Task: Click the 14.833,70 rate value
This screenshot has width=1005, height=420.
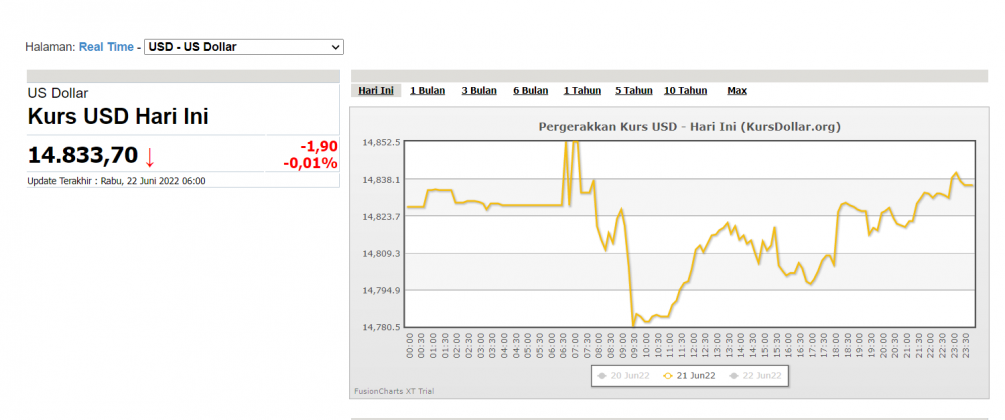Action: click(82, 156)
